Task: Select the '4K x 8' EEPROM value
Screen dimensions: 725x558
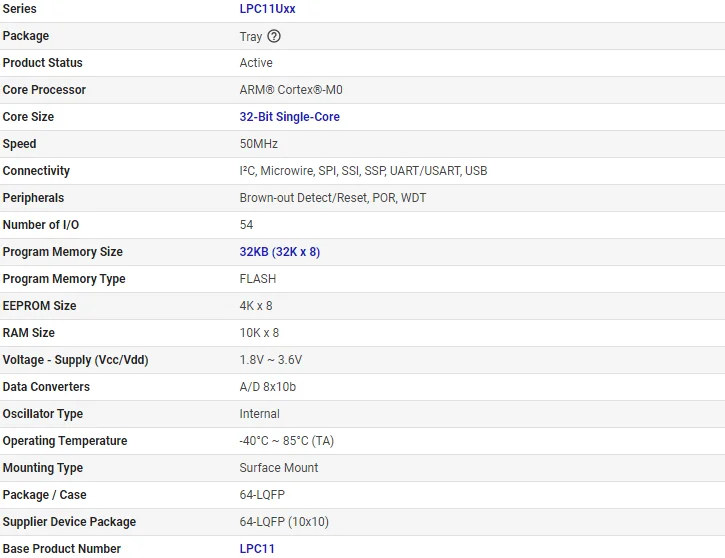Action: point(256,306)
